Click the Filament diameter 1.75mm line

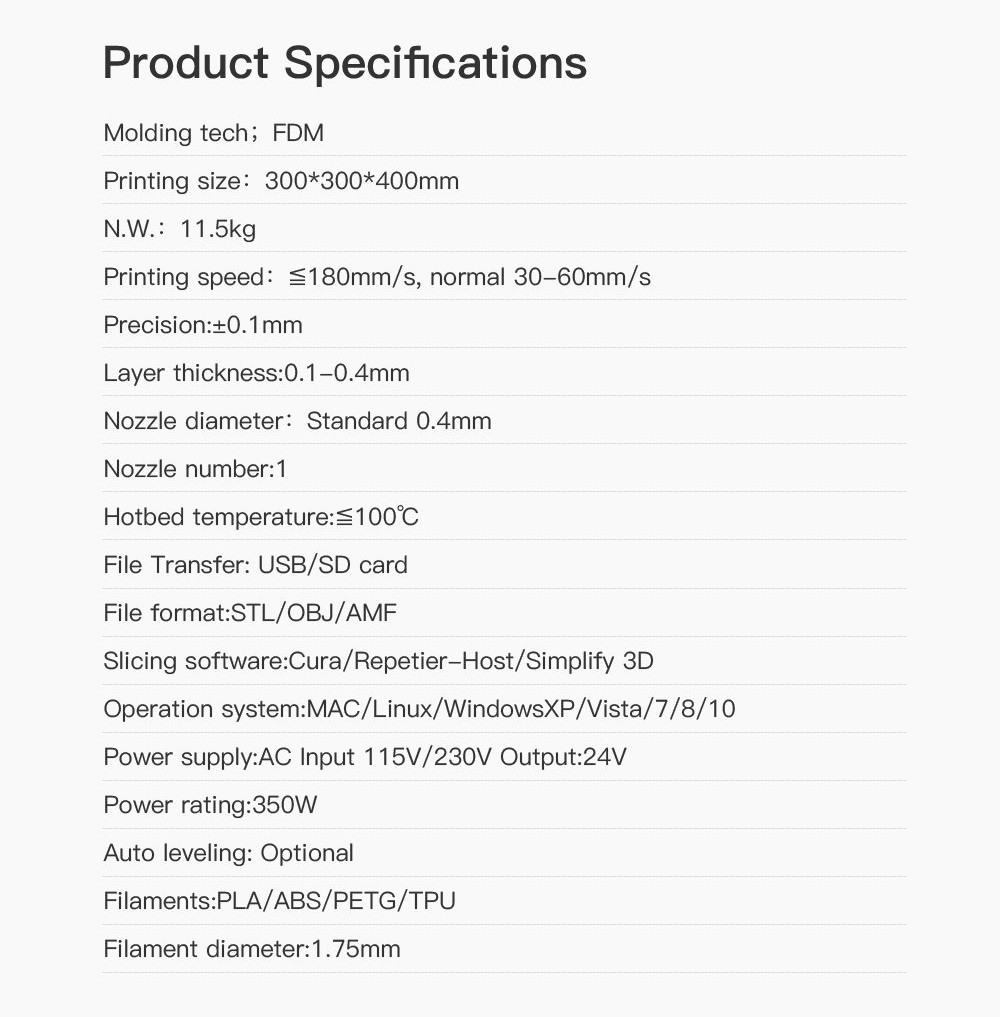pyautogui.click(x=252, y=949)
